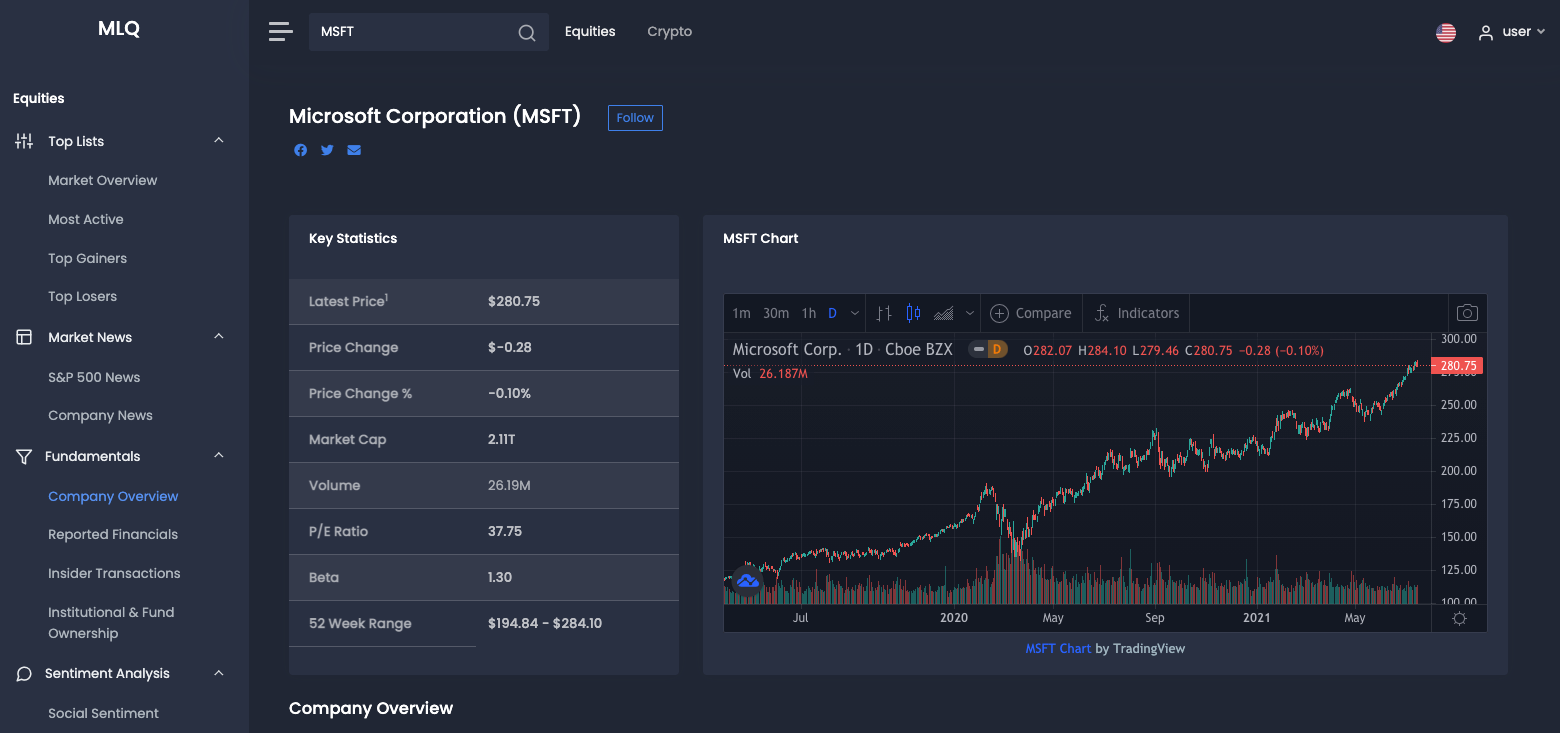
Task: Click the 280.75 price label on axis
Action: pos(1457,366)
